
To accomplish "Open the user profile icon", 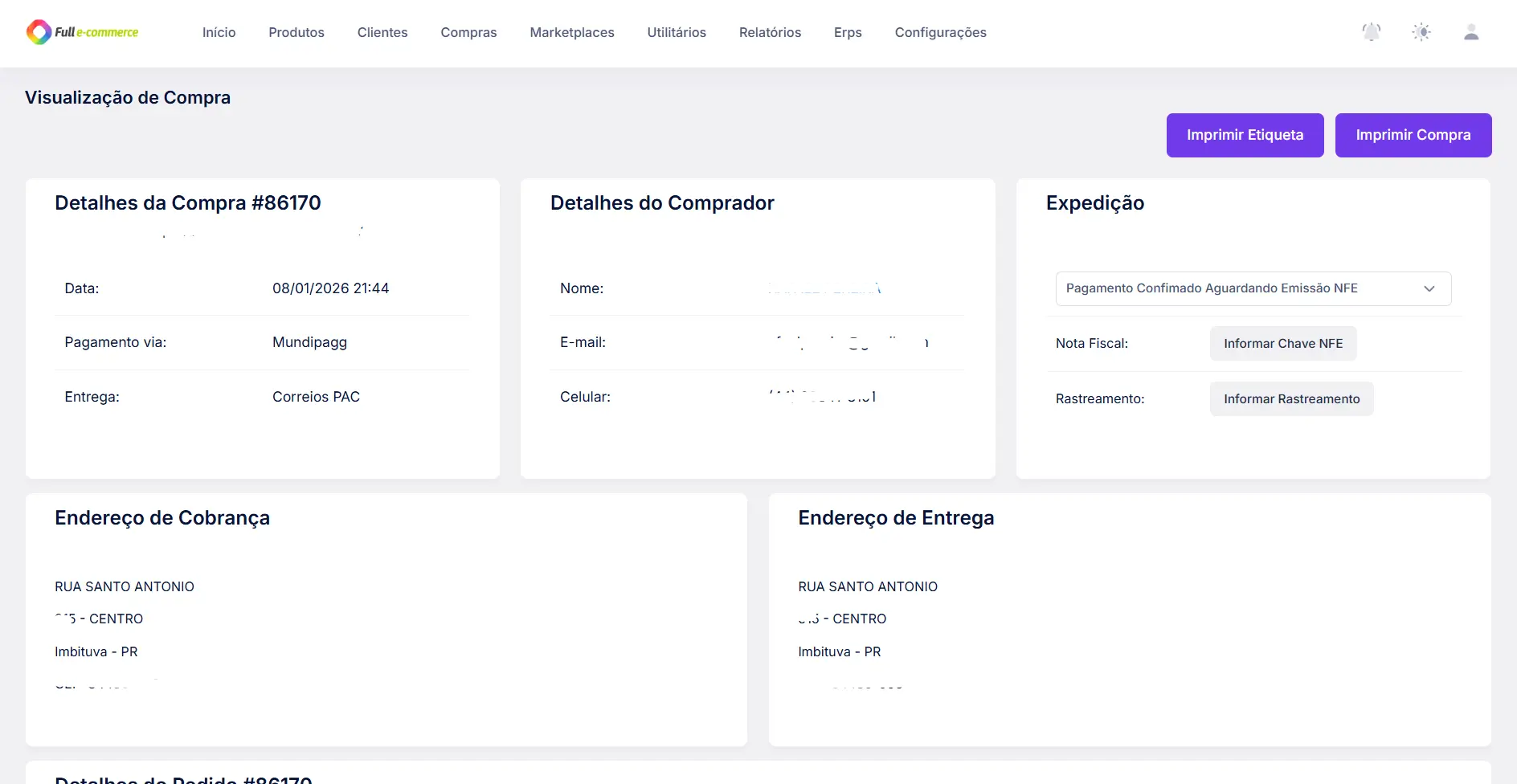I will [1471, 32].
